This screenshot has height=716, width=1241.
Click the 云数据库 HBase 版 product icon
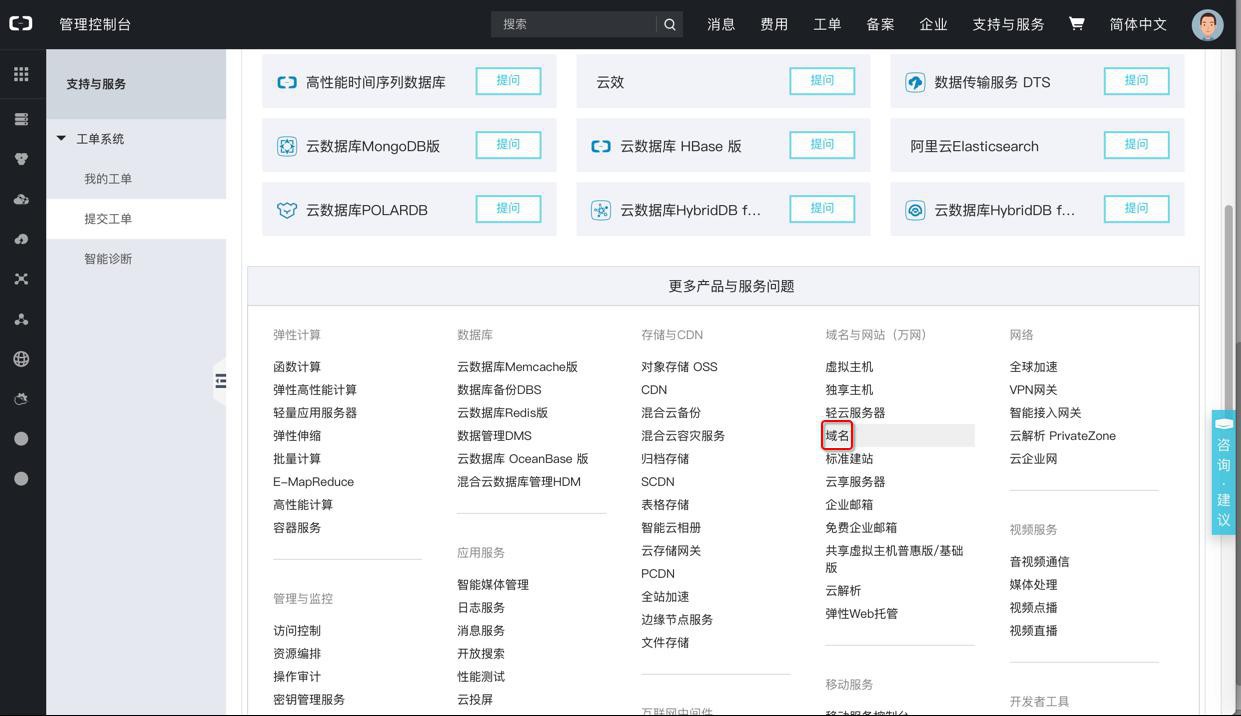click(601, 146)
